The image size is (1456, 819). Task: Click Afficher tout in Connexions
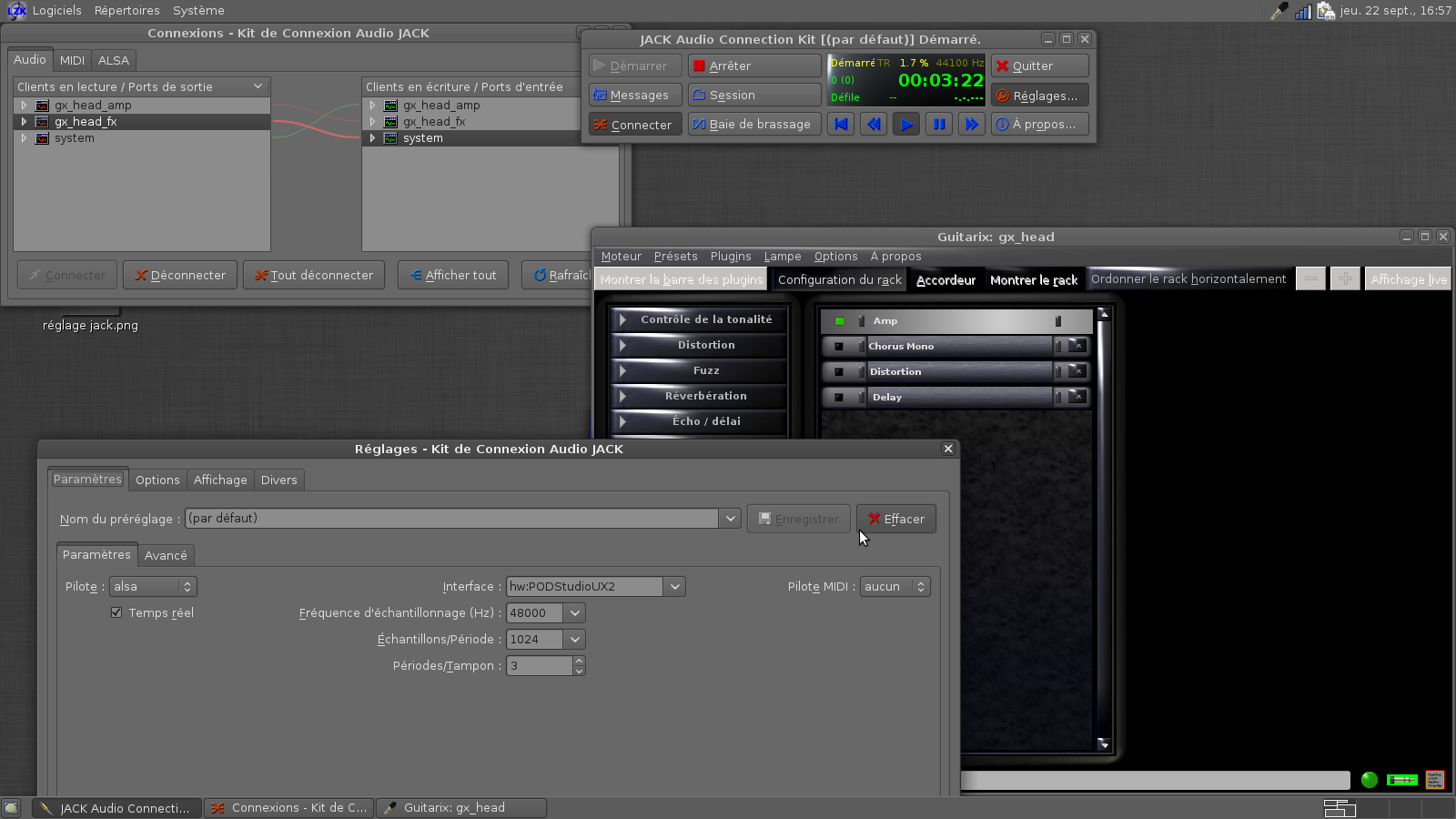tap(453, 275)
